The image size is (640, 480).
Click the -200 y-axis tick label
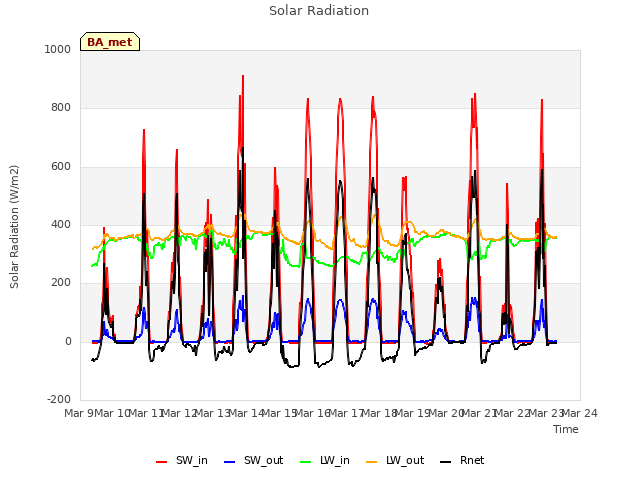coord(59,399)
